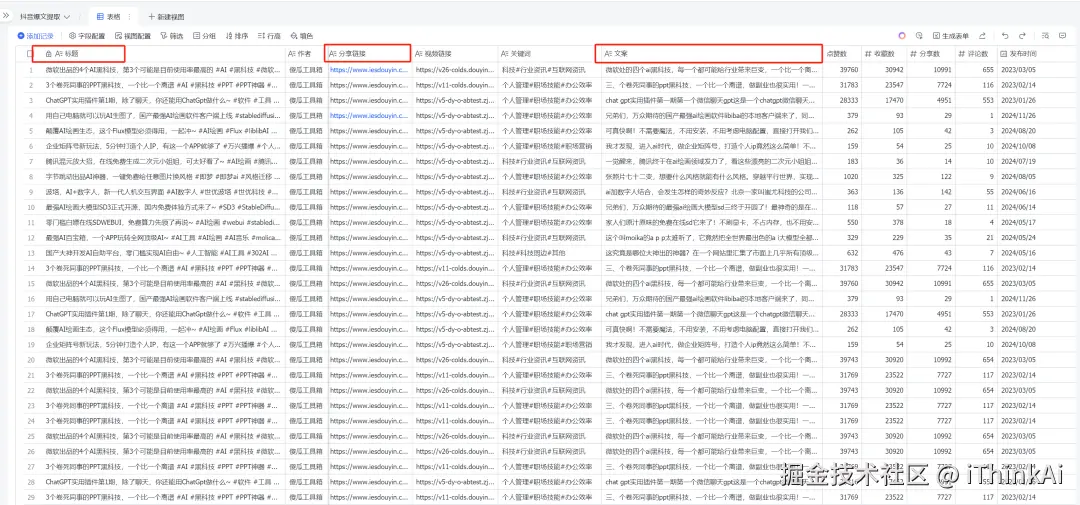Viewport: 1080px width, 505px height.
Task: Click 添加记录 to add a record
Action: coord(36,36)
